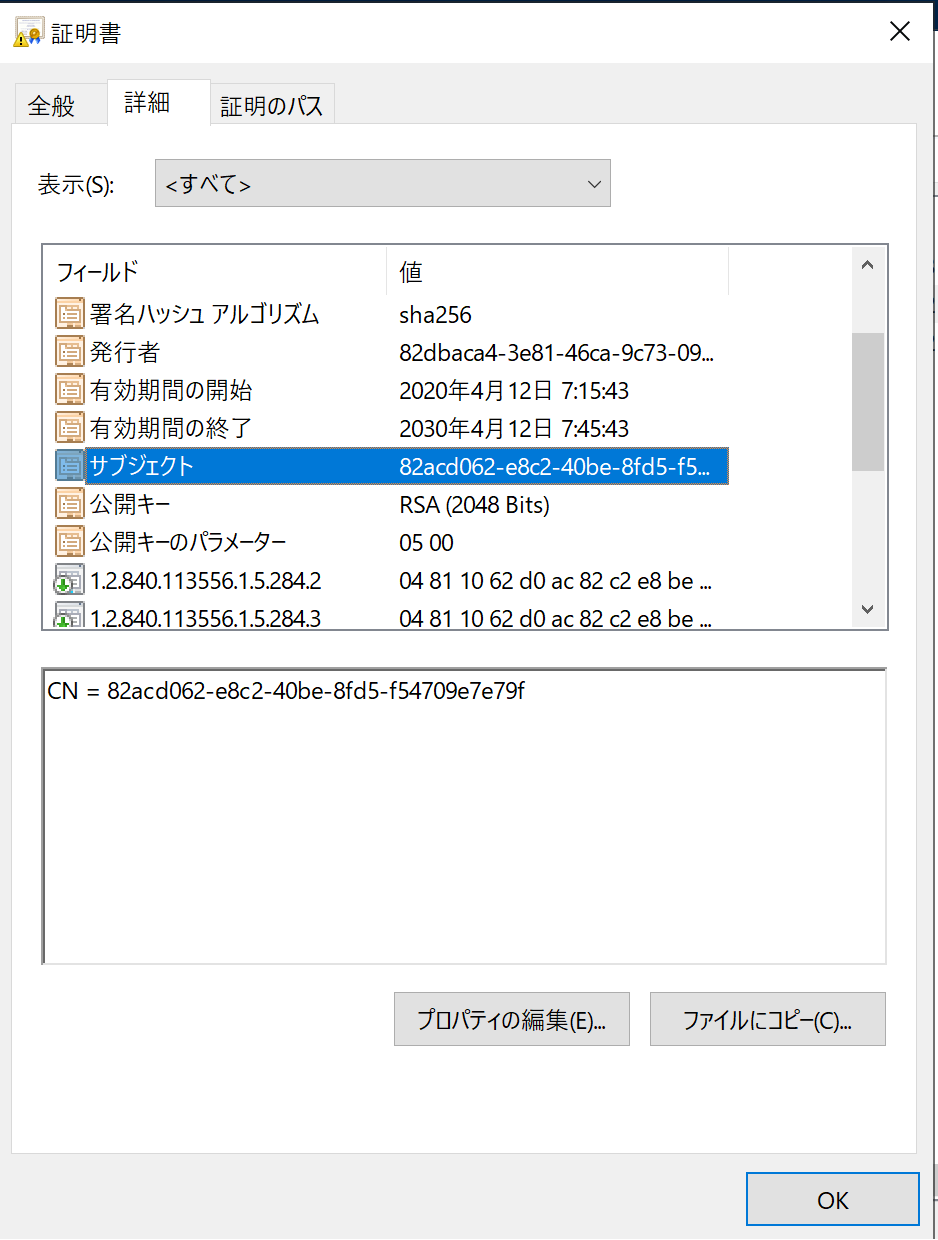
Task: Click the 値 column header
Action: click(411, 271)
